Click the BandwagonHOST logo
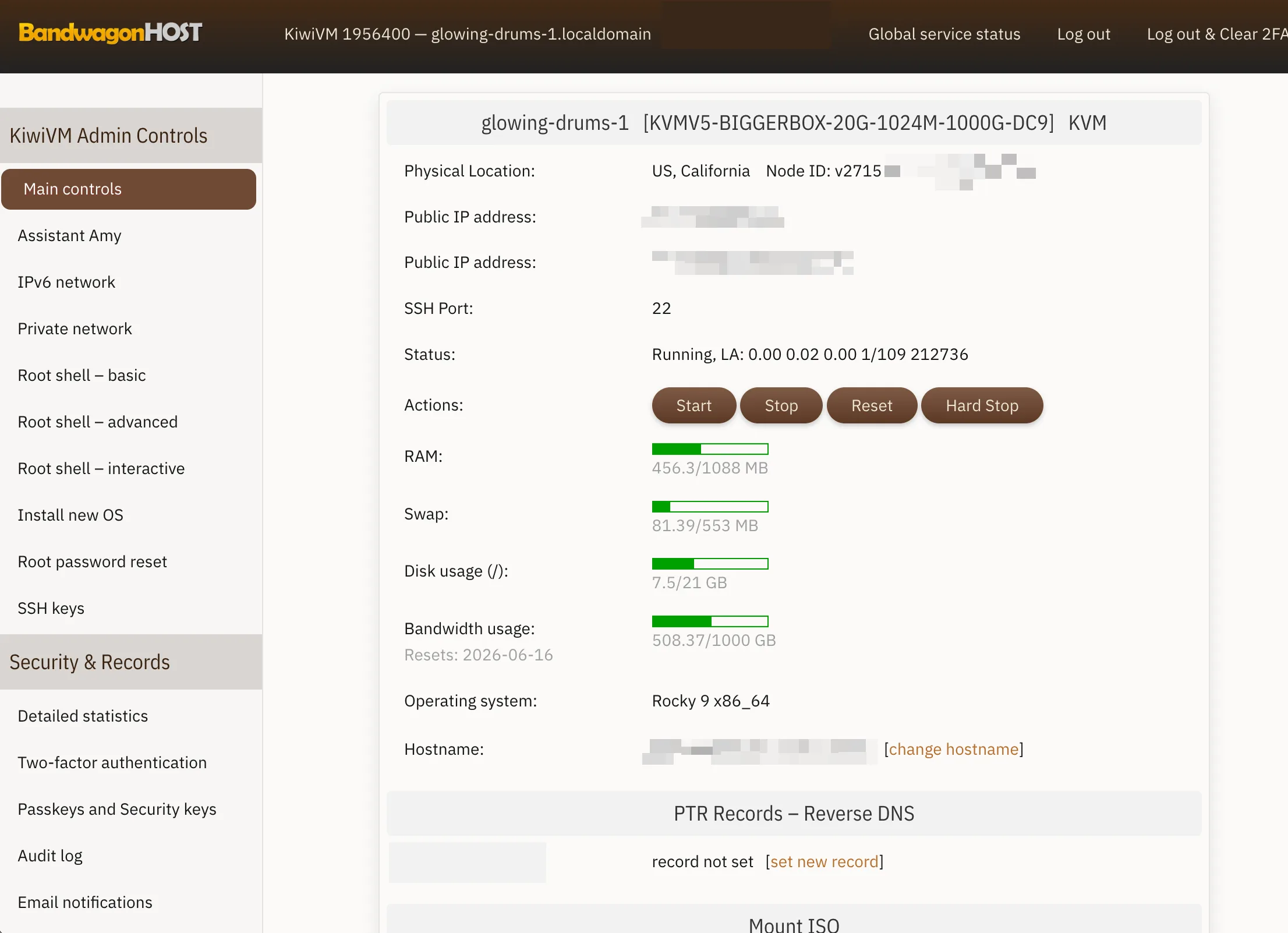The height and width of the screenshot is (933, 1288). pos(110,33)
